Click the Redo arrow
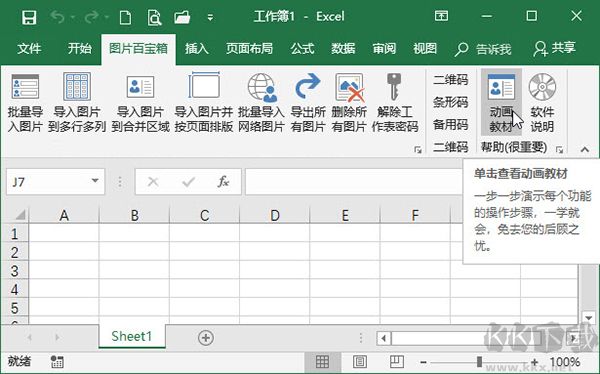The height and width of the screenshot is (374, 600). click(x=92, y=17)
